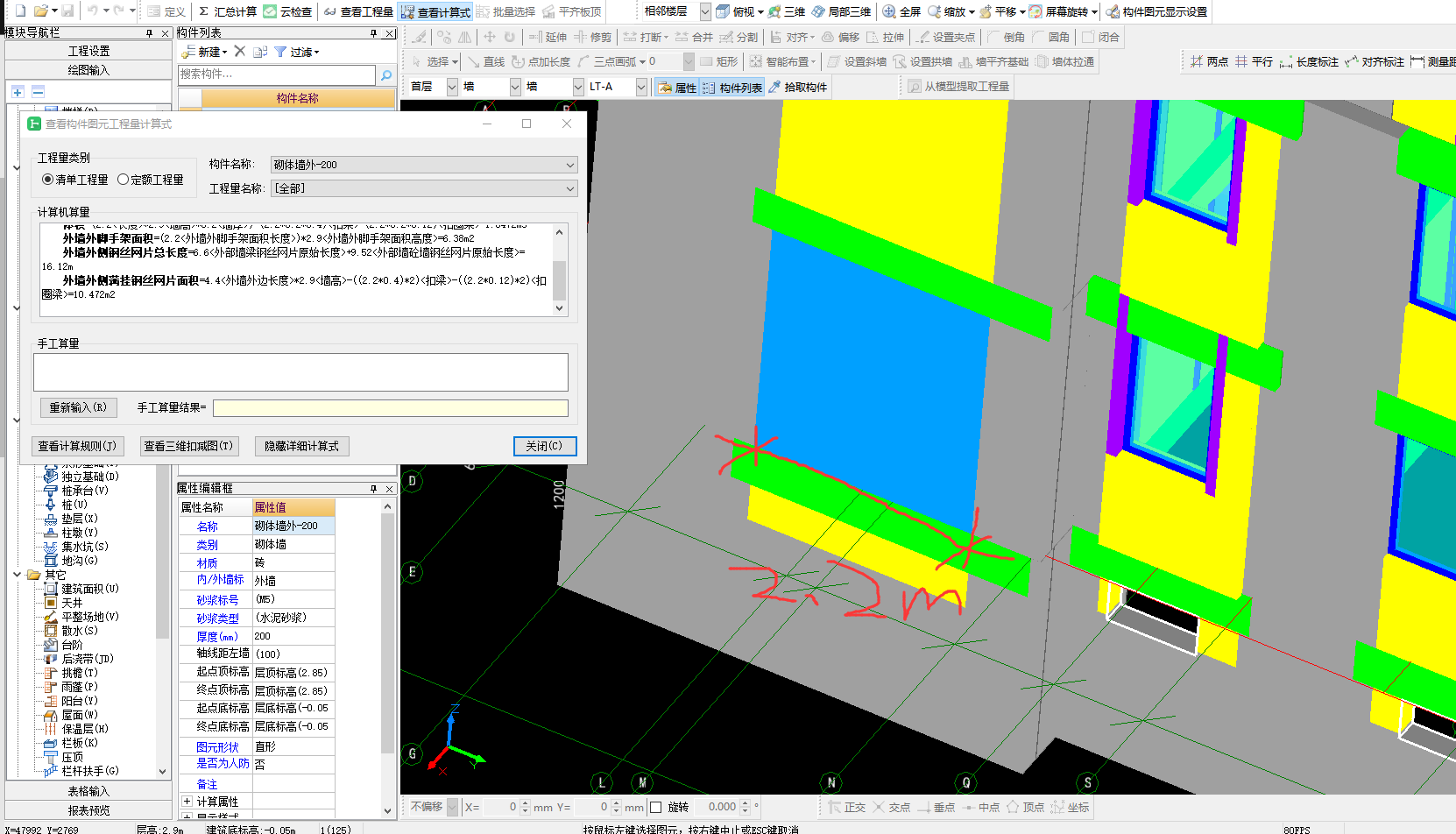Click the new file icon in toolbar
The height and width of the screenshot is (834, 1456).
click(20, 11)
